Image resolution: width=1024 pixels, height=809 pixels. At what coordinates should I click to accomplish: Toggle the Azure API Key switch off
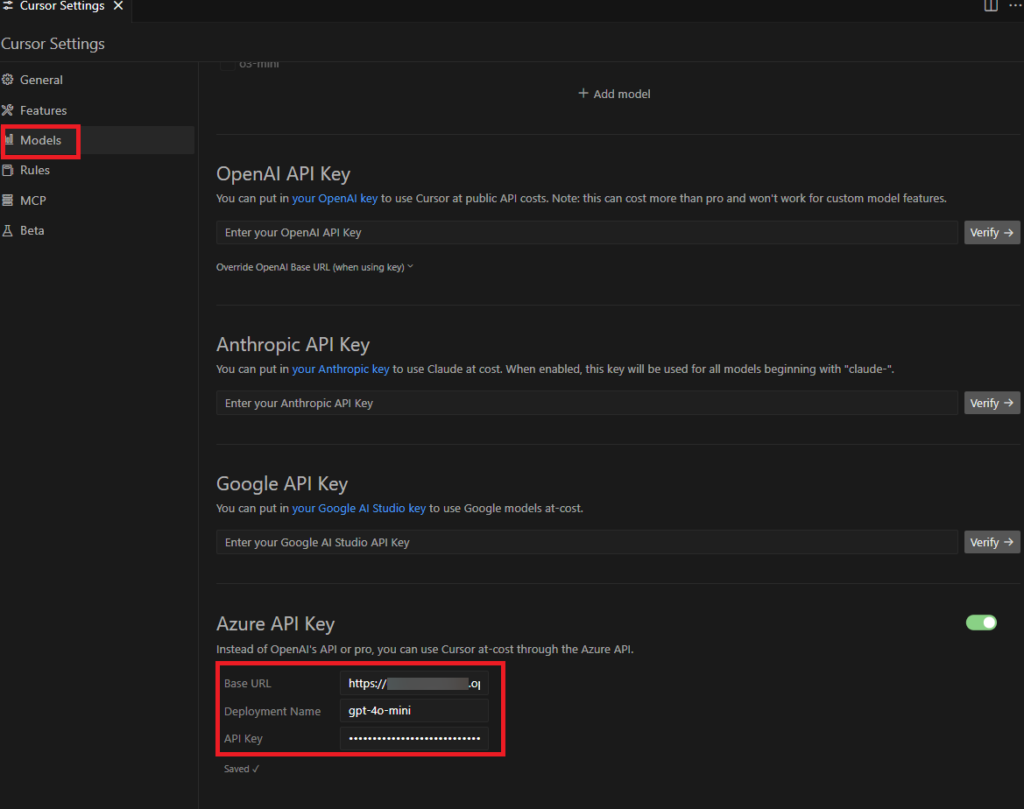pos(981,623)
